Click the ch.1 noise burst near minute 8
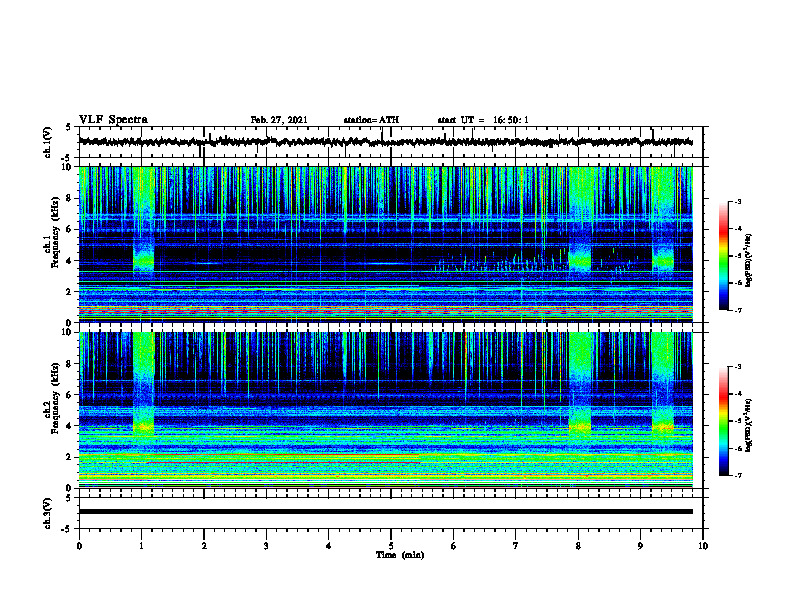 pyautogui.click(x=580, y=220)
